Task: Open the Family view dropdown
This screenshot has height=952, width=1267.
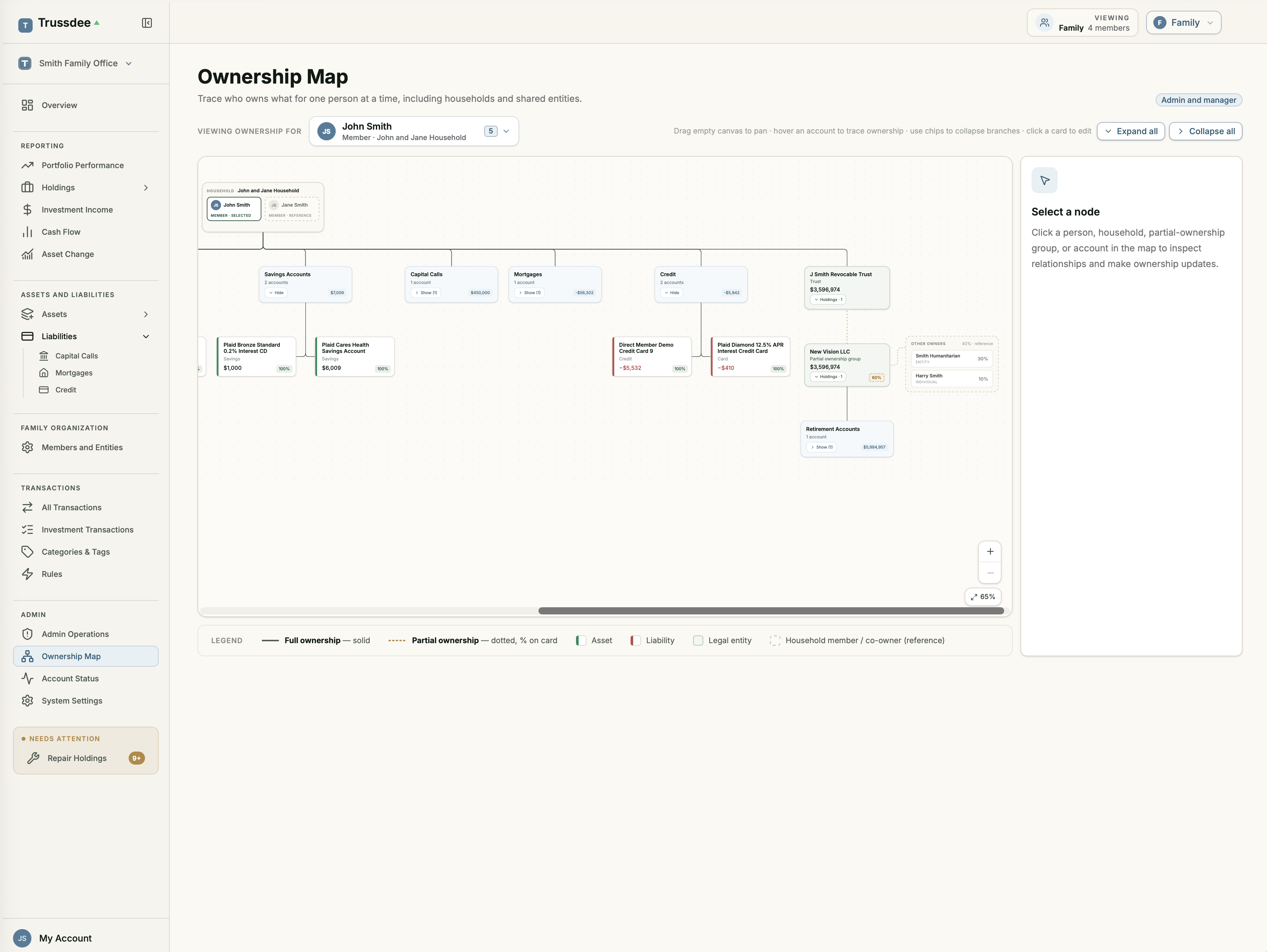Action: pos(1183,23)
